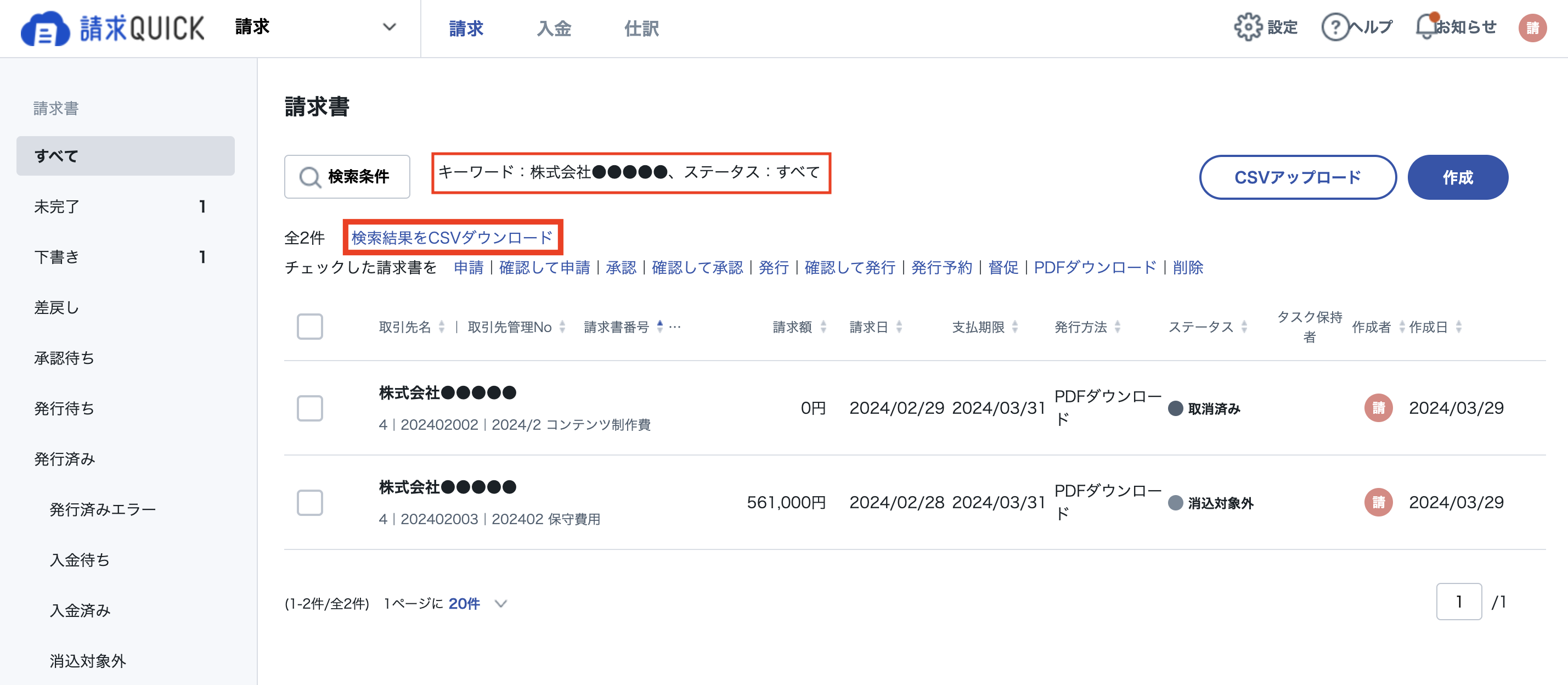
Task: Switch to the 仕訳 top tab
Action: pos(641,28)
